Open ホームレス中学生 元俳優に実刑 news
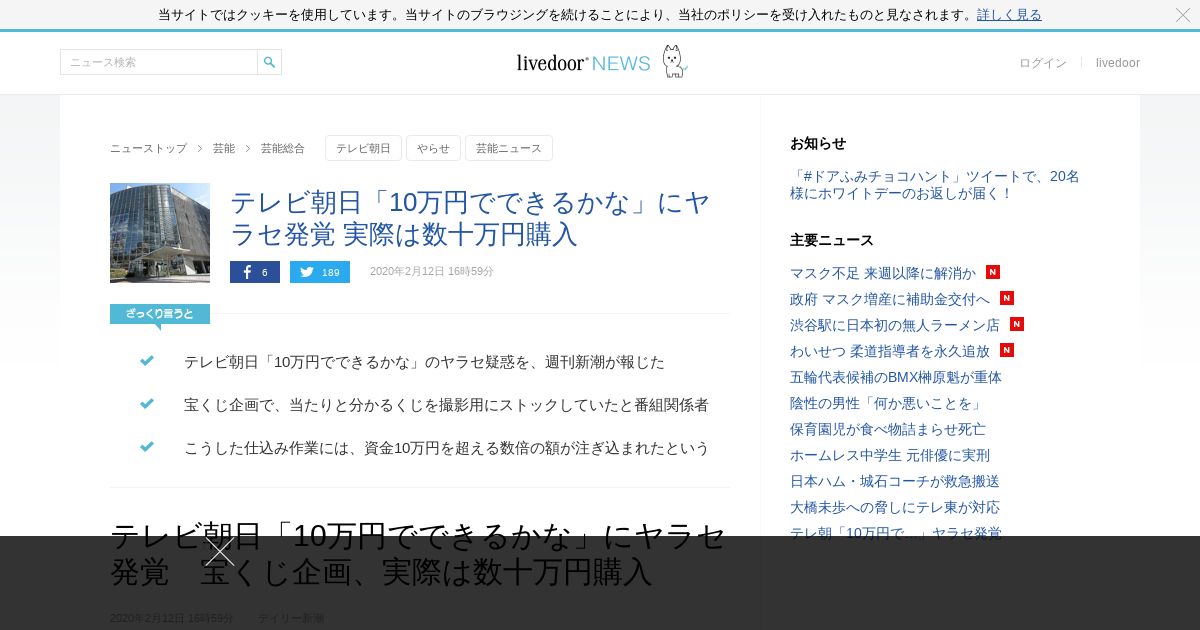Image resolution: width=1200 pixels, height=630 pixels. [x=890, y=455]
